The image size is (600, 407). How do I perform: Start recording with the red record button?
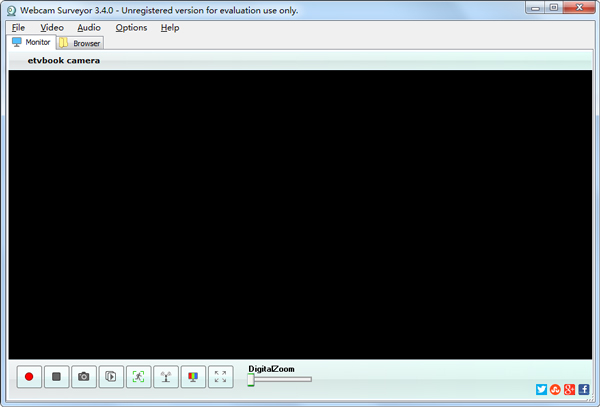tap(29, 377)
